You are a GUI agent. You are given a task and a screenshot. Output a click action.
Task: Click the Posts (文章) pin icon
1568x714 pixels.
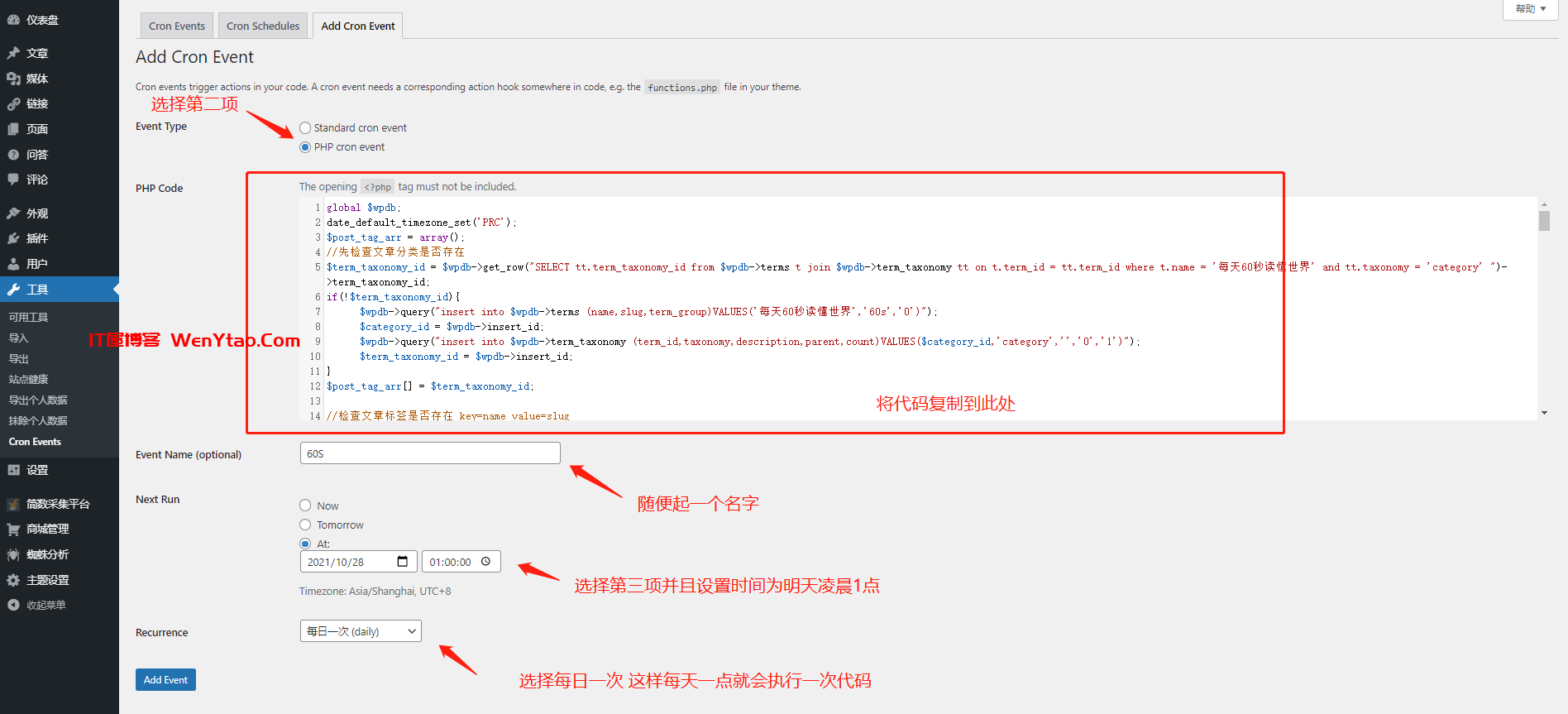(x=13, y=53)
